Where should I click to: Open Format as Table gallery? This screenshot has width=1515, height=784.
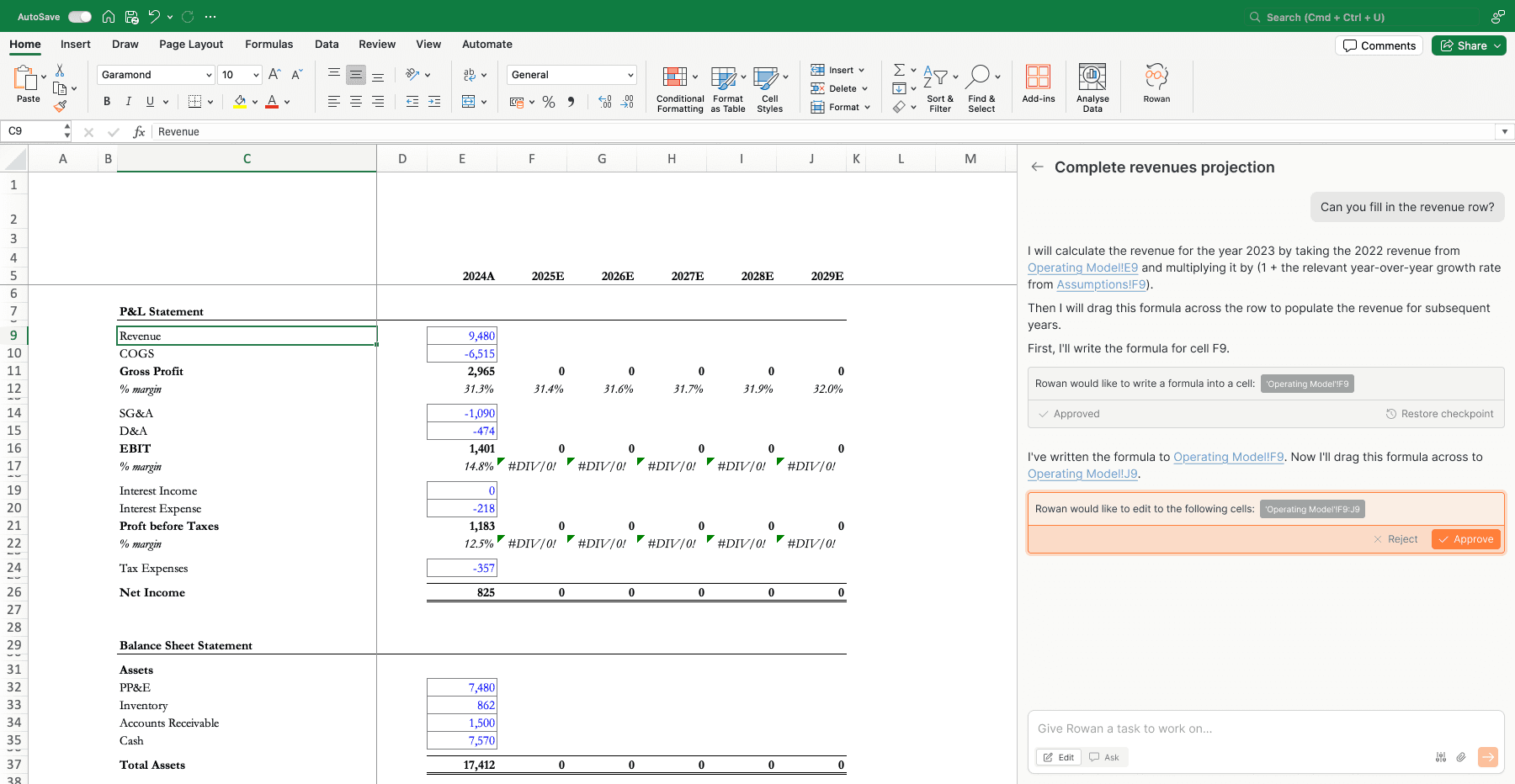click(728, 88)
